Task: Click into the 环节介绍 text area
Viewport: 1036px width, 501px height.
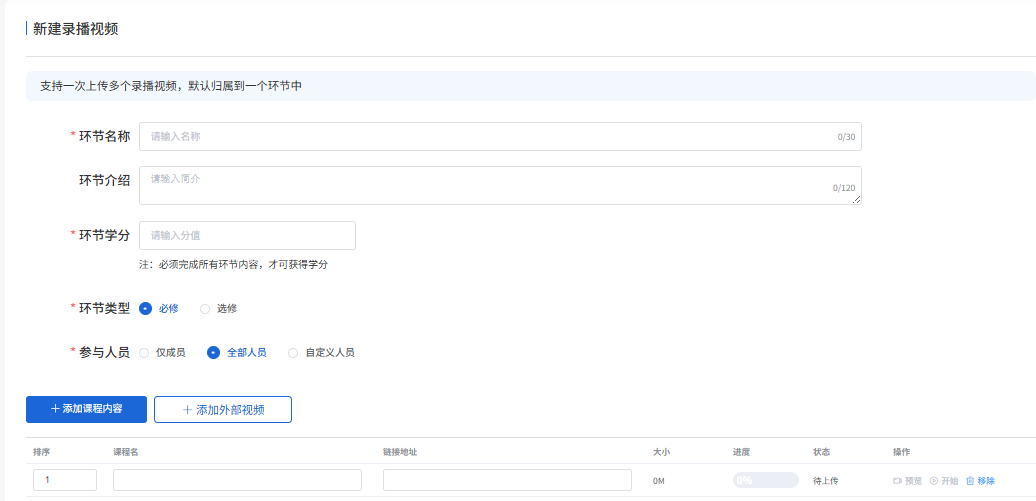Action: (x=490, y=184)
